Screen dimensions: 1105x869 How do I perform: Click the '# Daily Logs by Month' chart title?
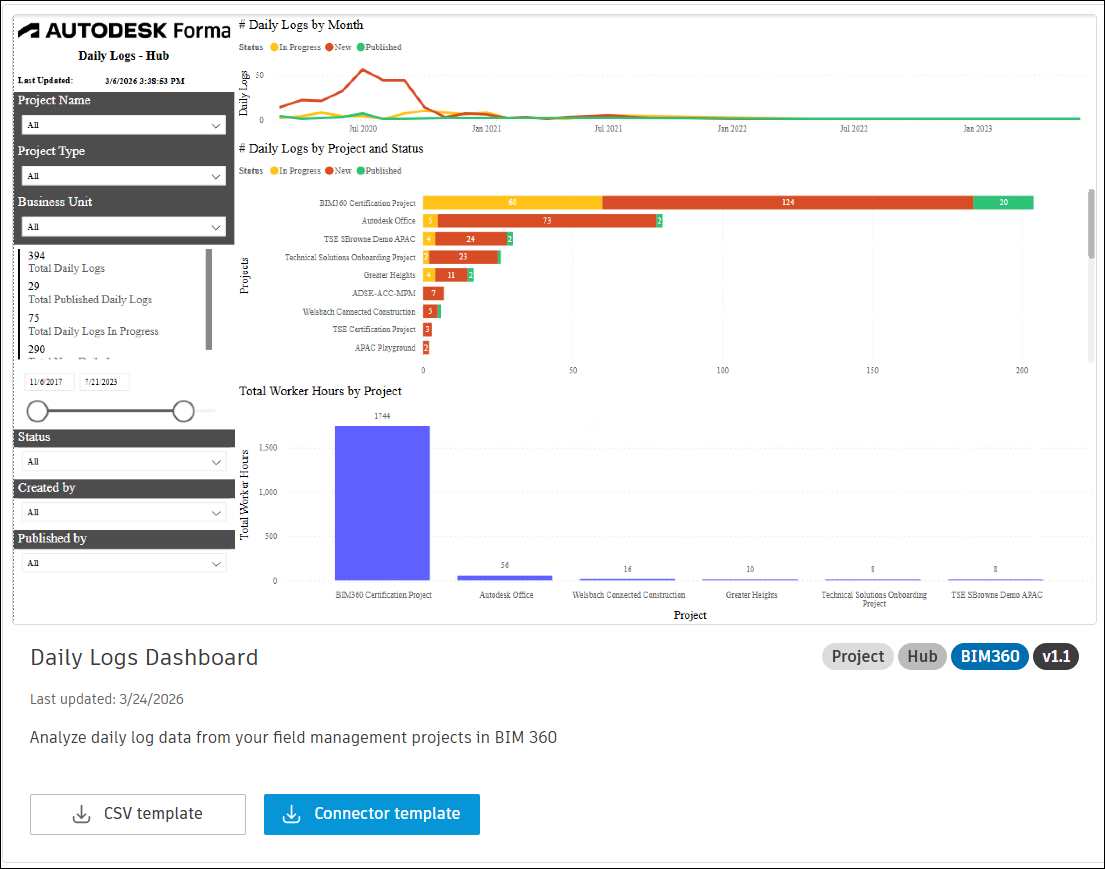pos(302,25)
